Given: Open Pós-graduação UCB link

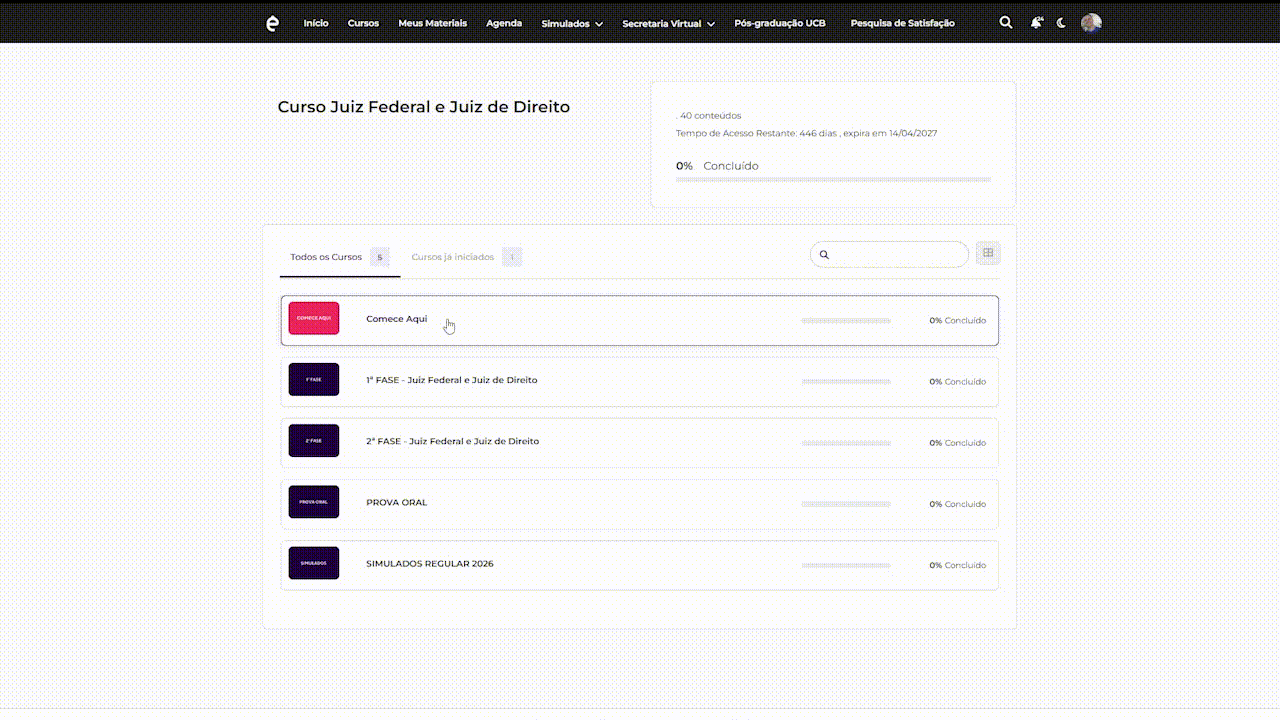Looking at the screenshot, I should point(780,23).
